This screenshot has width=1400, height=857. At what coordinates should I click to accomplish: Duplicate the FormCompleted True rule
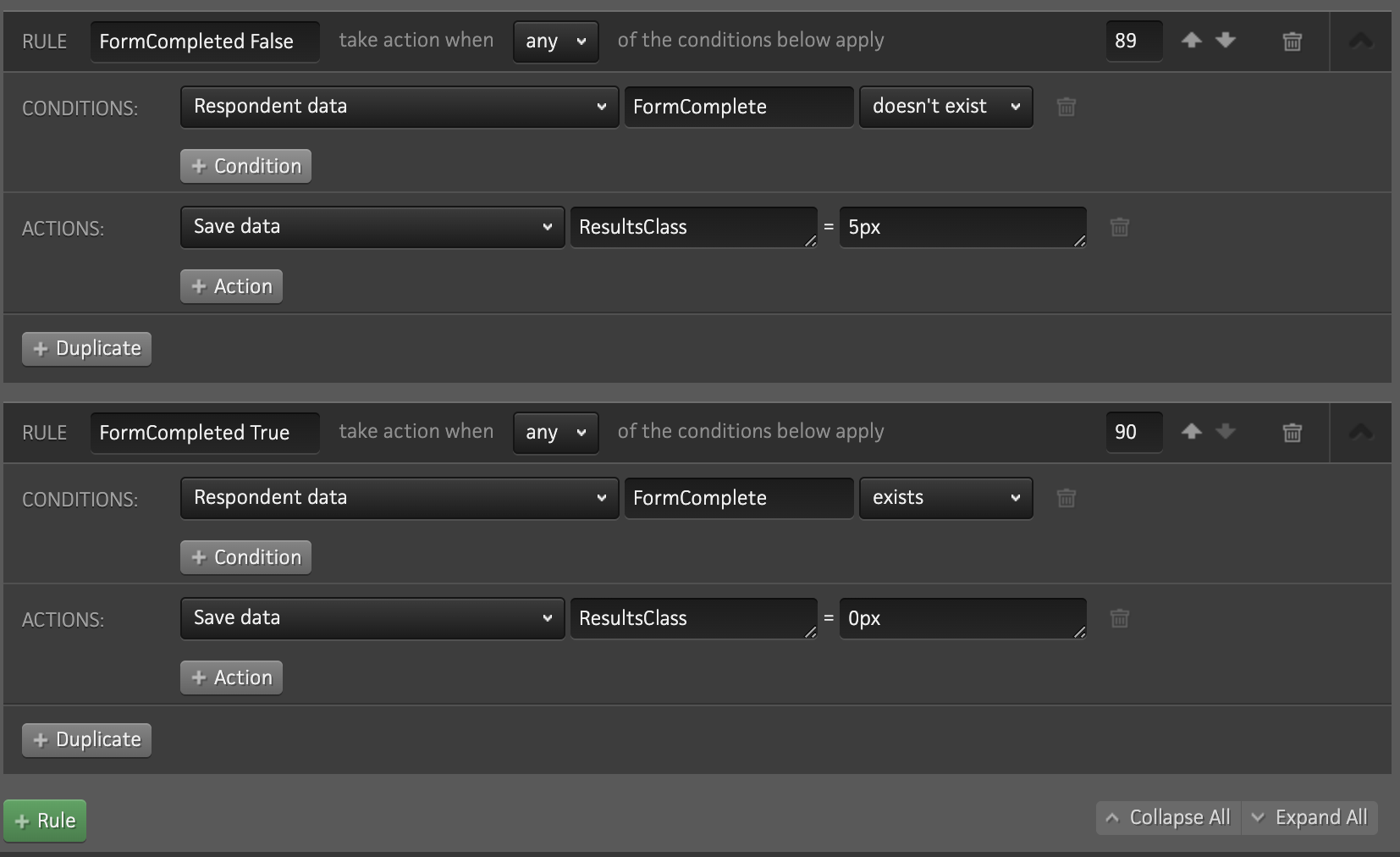(86, 739)
